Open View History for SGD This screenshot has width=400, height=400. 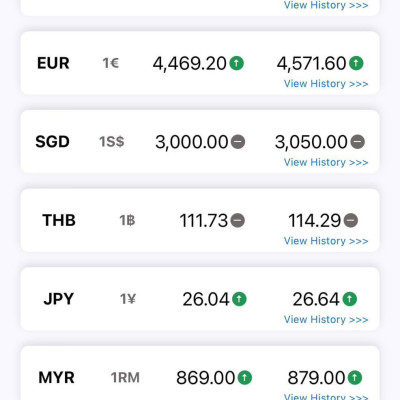tap(326, 162)
